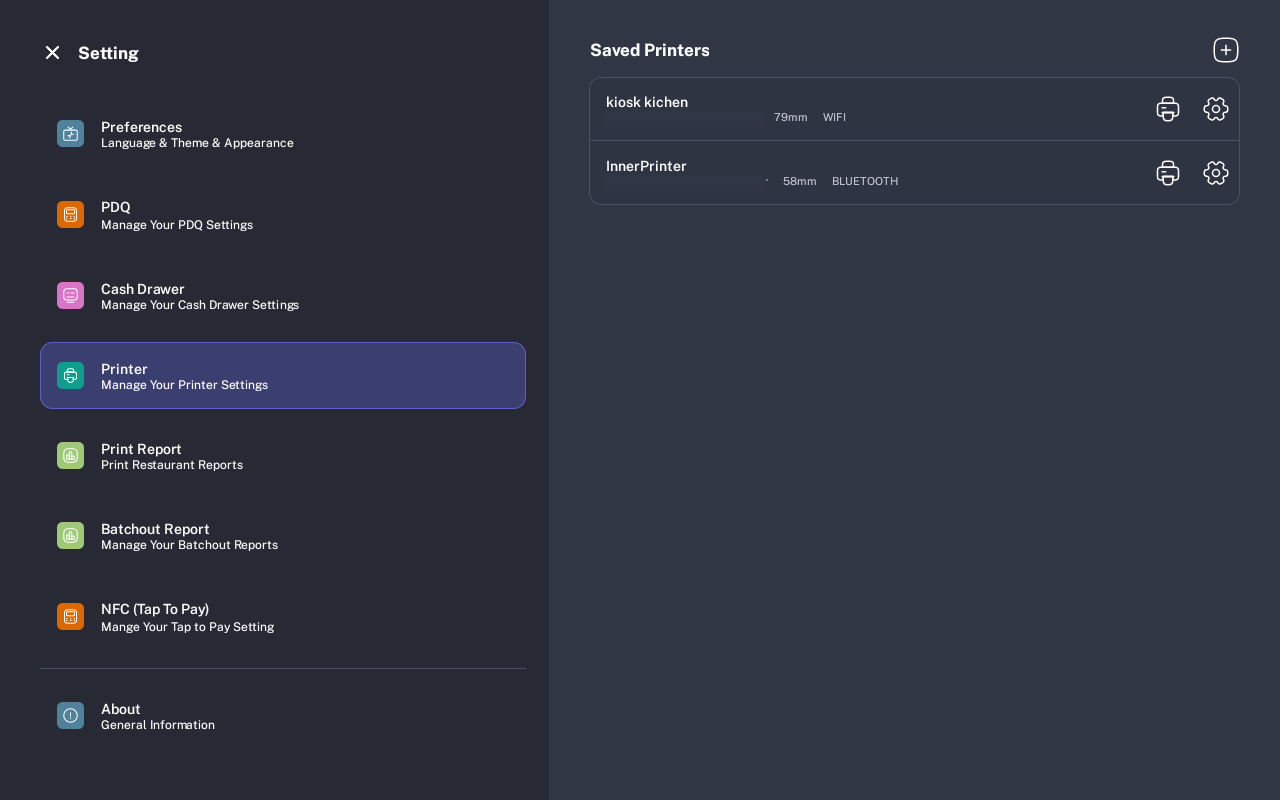The height and width of the screenshot is (800, 1280).
Task: Open Preferences Language & Theme settings
Action: click(283, 134)
